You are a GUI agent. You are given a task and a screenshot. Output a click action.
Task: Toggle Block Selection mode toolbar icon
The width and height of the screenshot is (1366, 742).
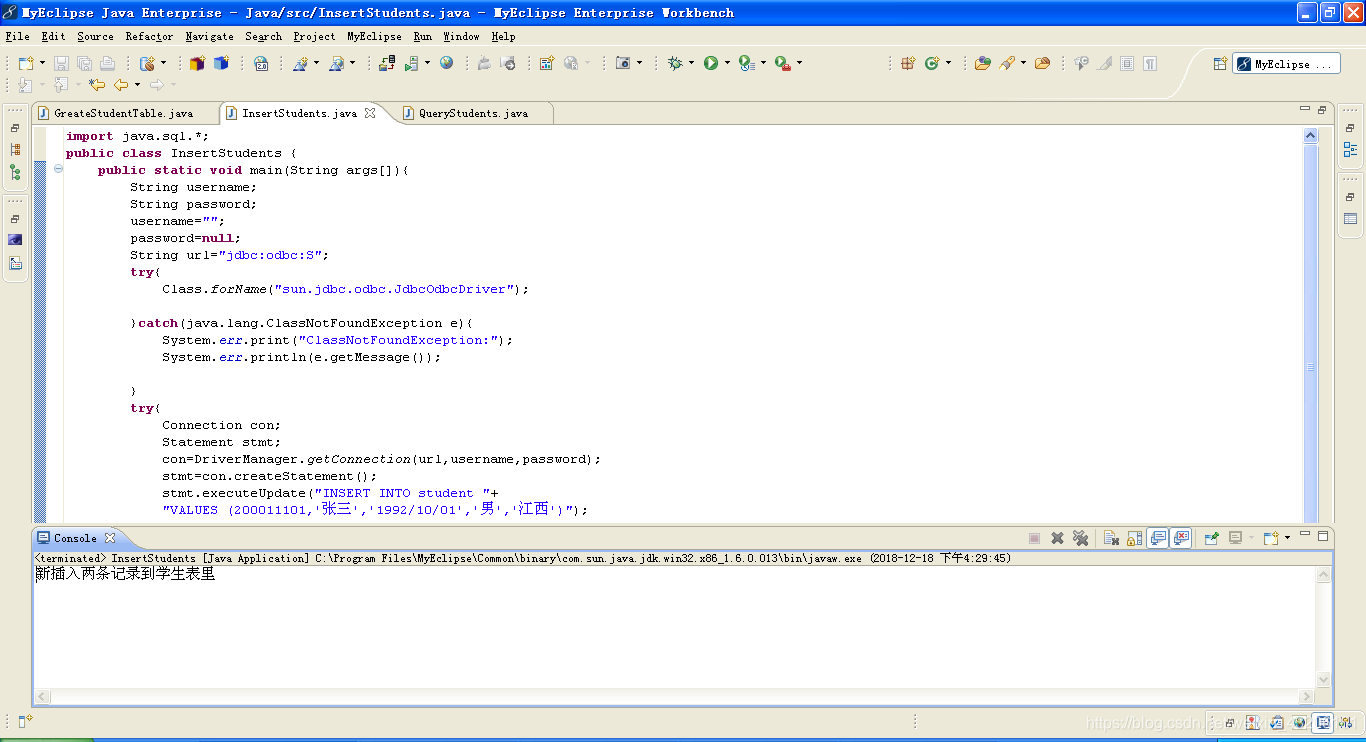point(1127,63)
